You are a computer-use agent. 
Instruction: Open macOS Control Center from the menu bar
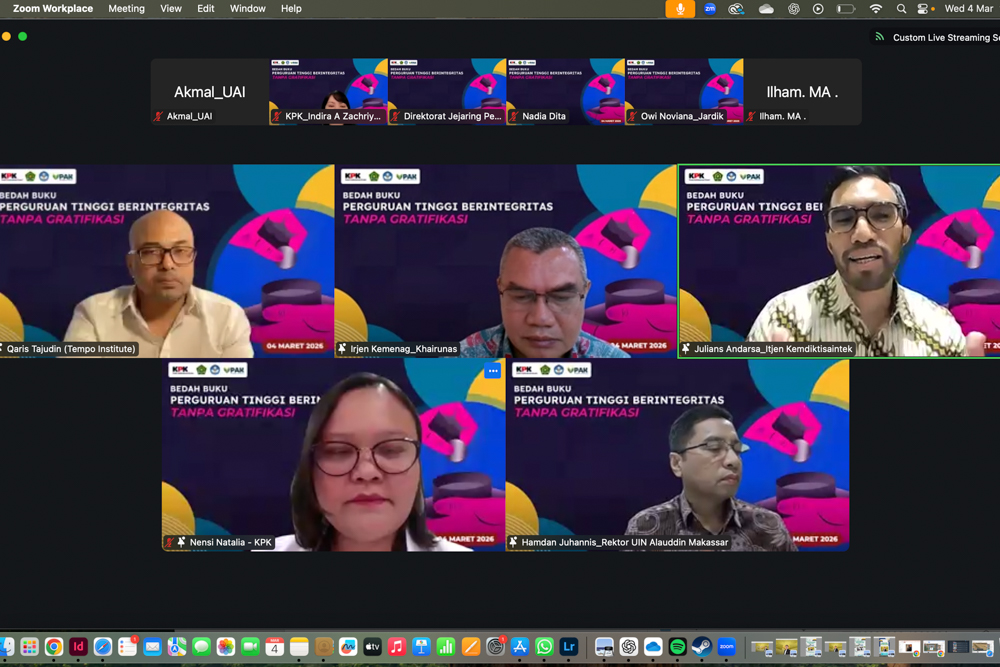click(923, 9)
